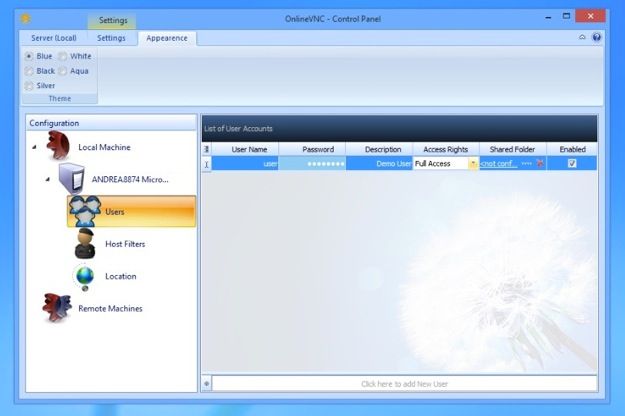Close the OnlineVNC Control Panel window
The image size is (625, 416).
point(591,16)
